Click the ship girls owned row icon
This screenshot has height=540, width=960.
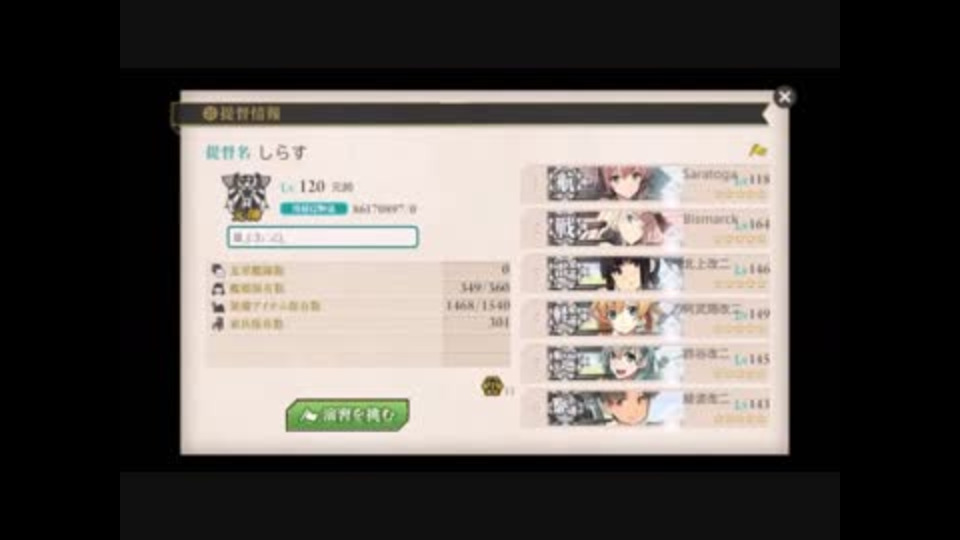pos(218,288)
